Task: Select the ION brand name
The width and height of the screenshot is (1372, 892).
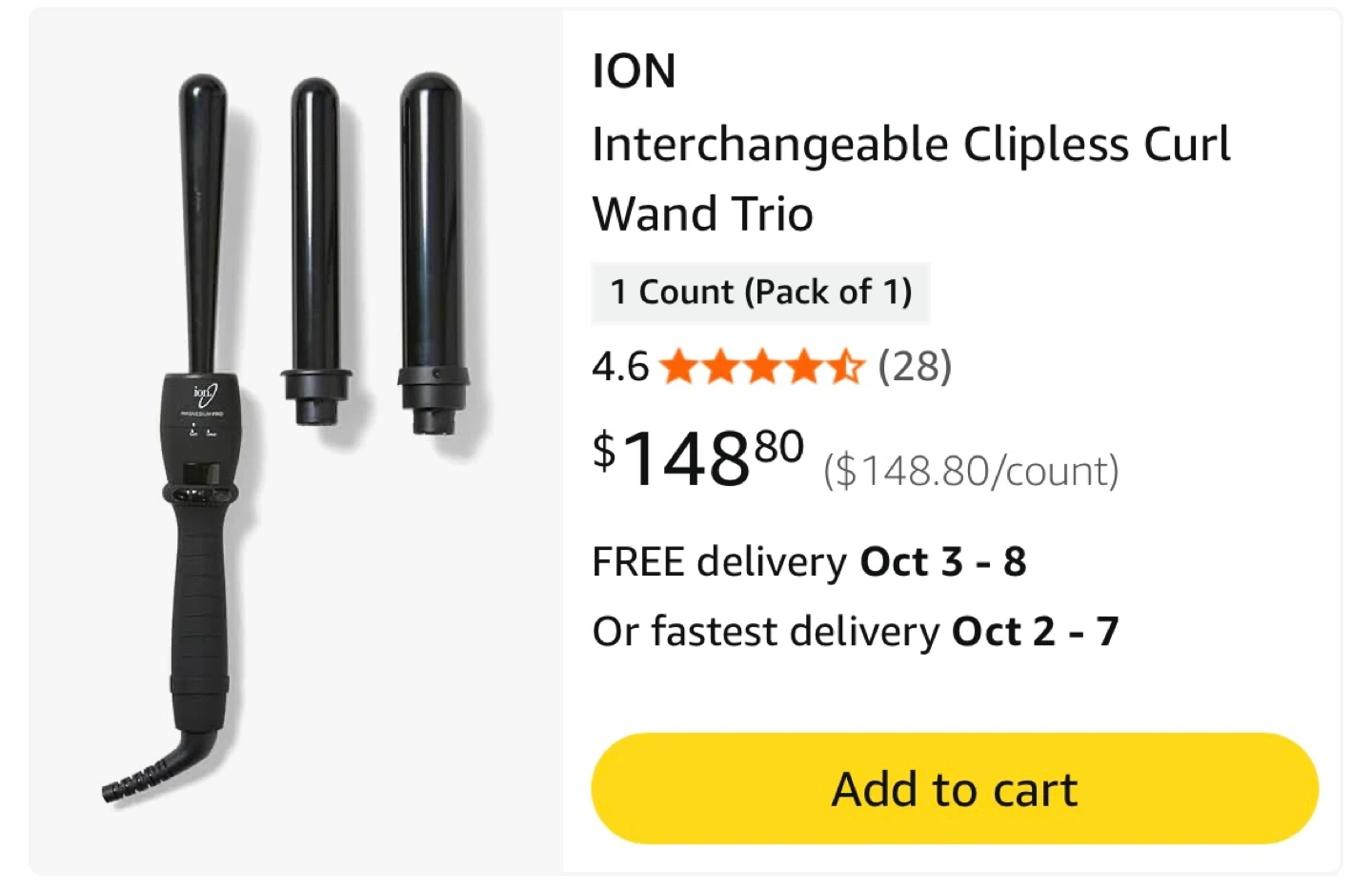Action: point(634,71)
